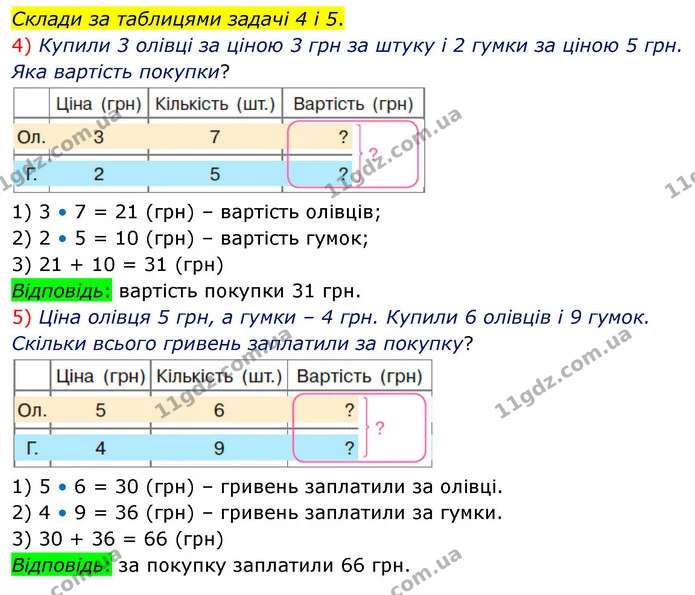Click quantity value 5 in first table
695x595 pixels.
point(215,174)
